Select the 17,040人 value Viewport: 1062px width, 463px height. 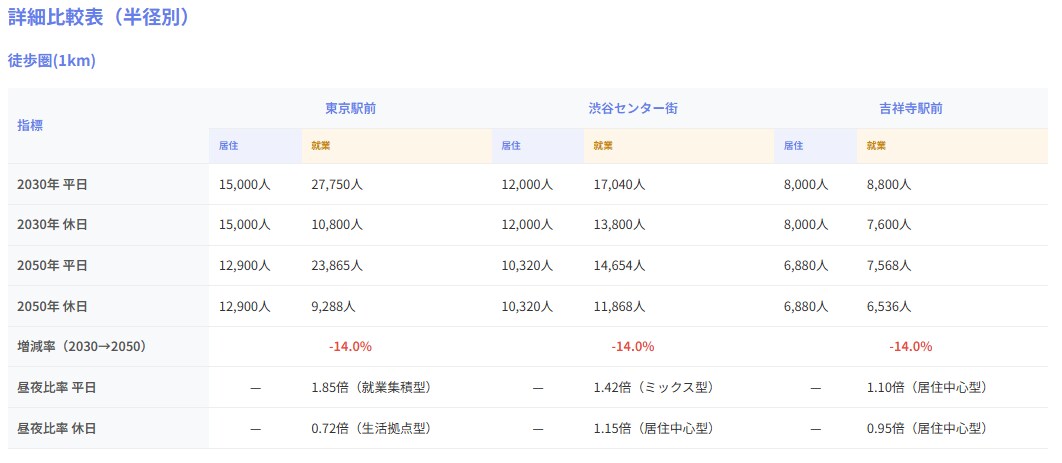[x=619, y=184]
